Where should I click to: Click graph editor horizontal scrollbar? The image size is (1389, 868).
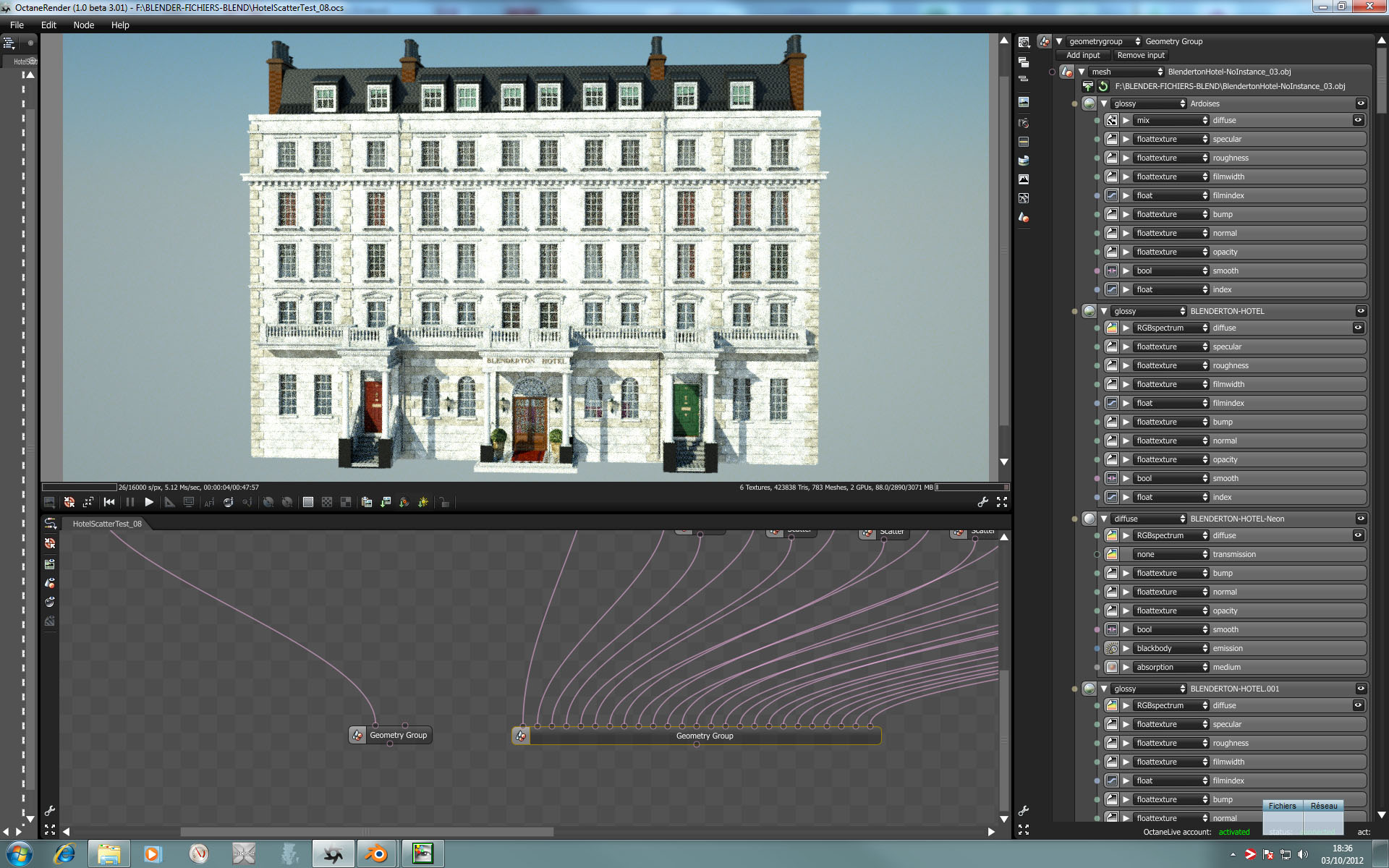pos(366,832)
